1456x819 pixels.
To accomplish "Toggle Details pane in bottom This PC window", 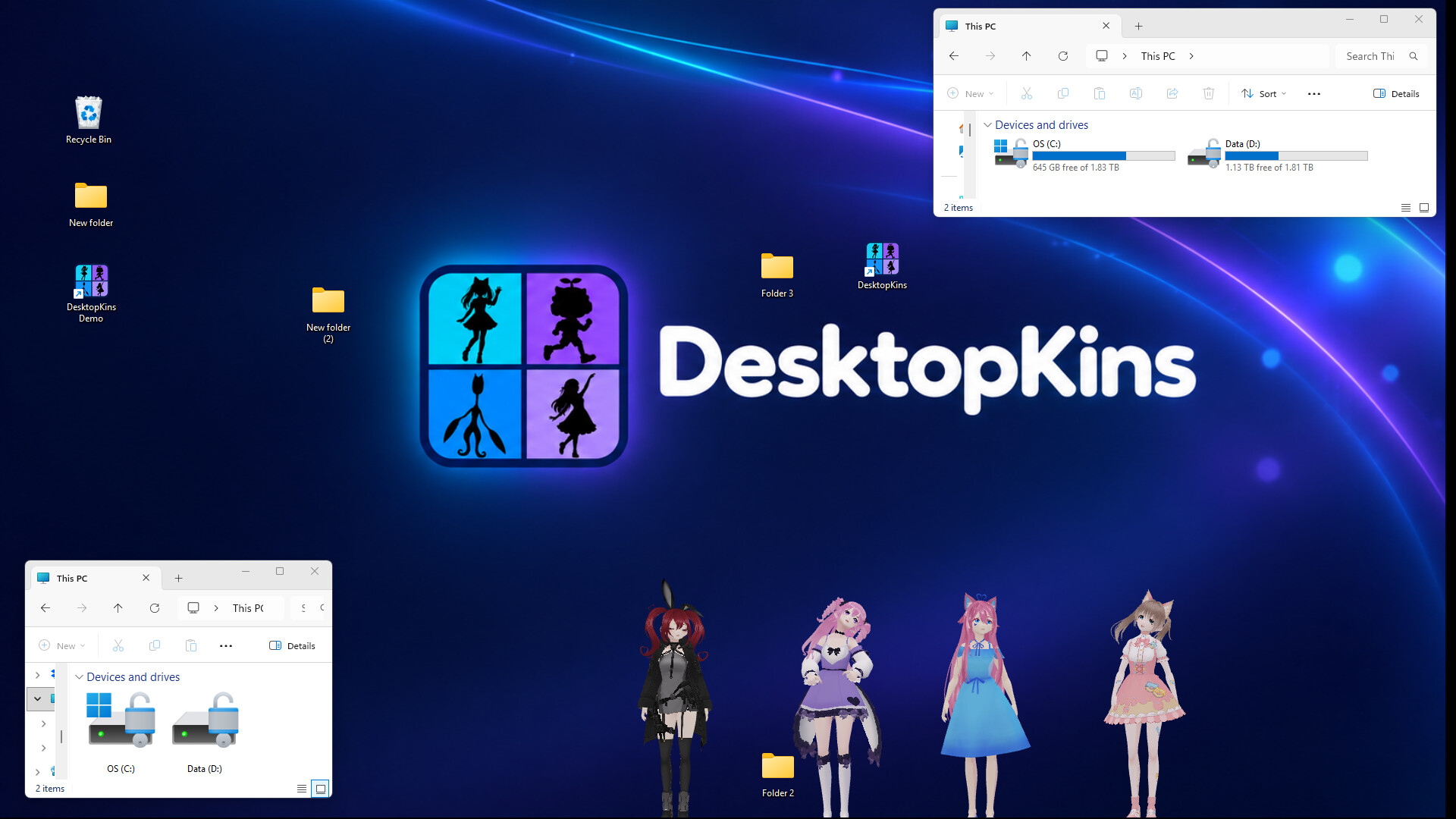I will point(292,645).
